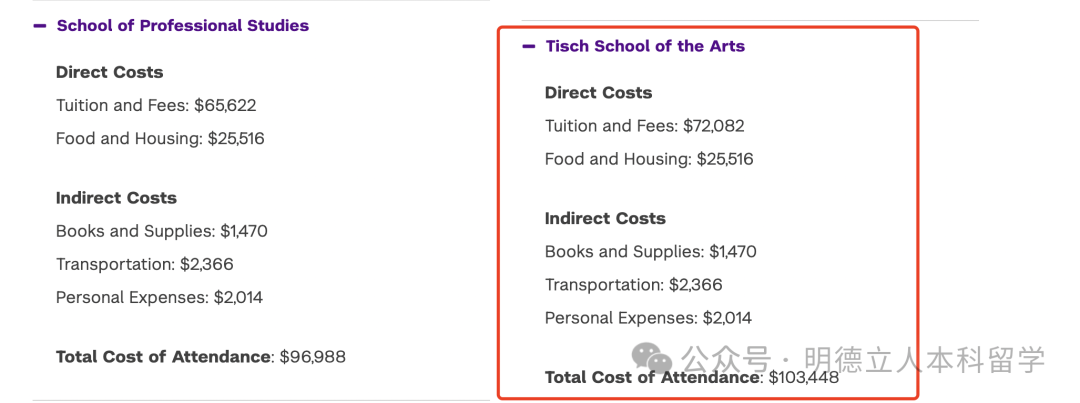Screen dimensions: 1080x403
Task: Click Books and Supplies under Professional Studies
Action: 162,231
